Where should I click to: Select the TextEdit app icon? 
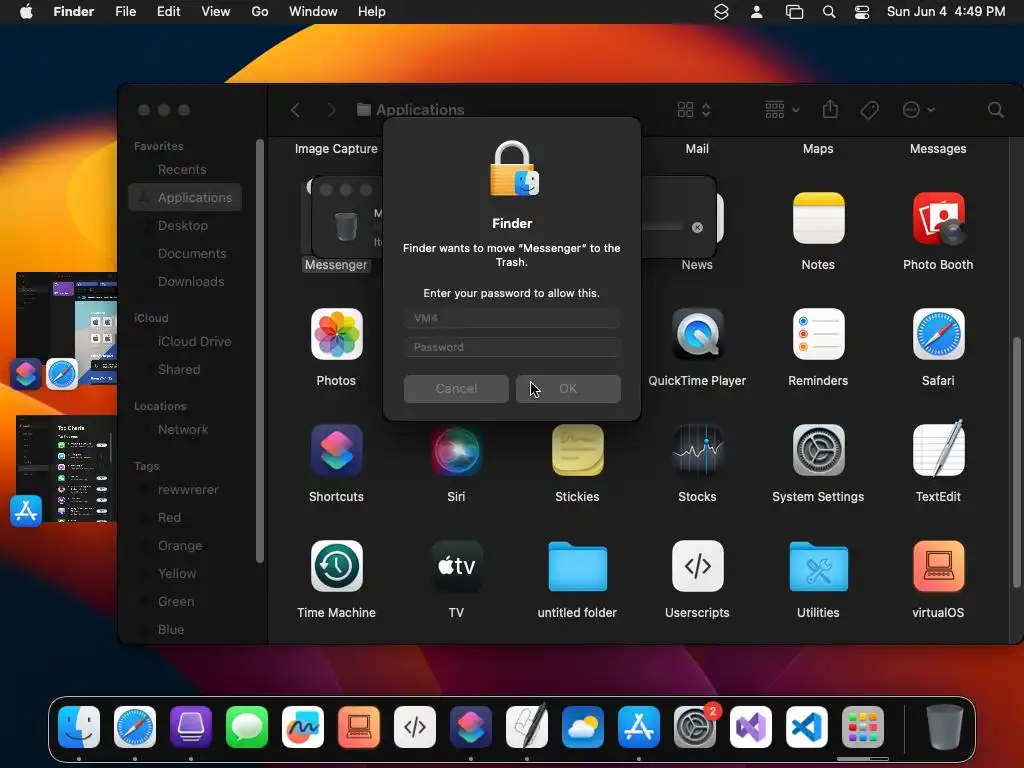click(x=938, y=449)
